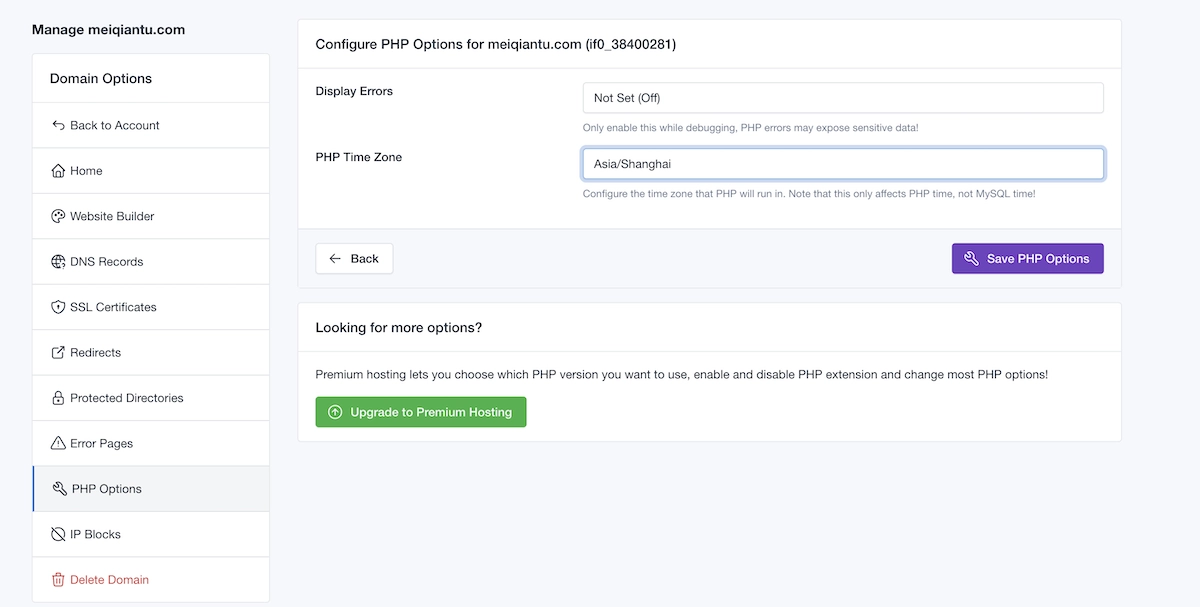Screen dimensions: 1200x607
Task: Click Upgrade to Premium Hosting button
Action: pyautogui.click(x=420, y=412)
